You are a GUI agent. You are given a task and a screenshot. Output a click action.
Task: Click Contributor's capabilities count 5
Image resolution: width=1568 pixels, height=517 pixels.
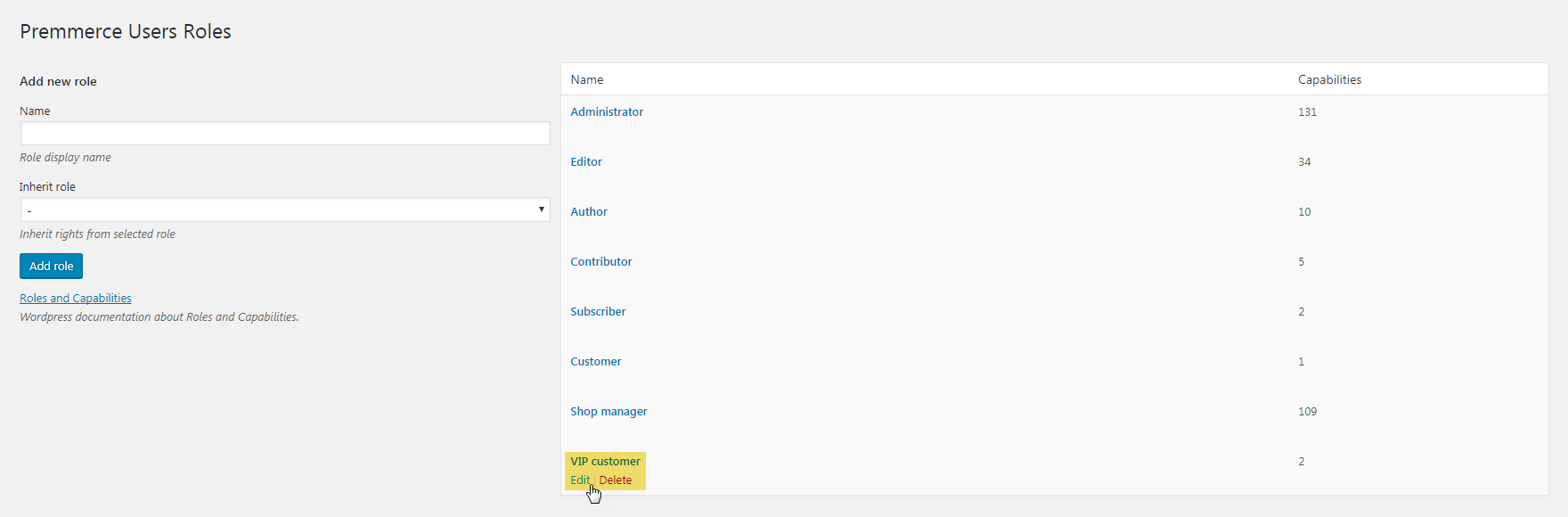pyautogui.click(x=1301, y=261)
